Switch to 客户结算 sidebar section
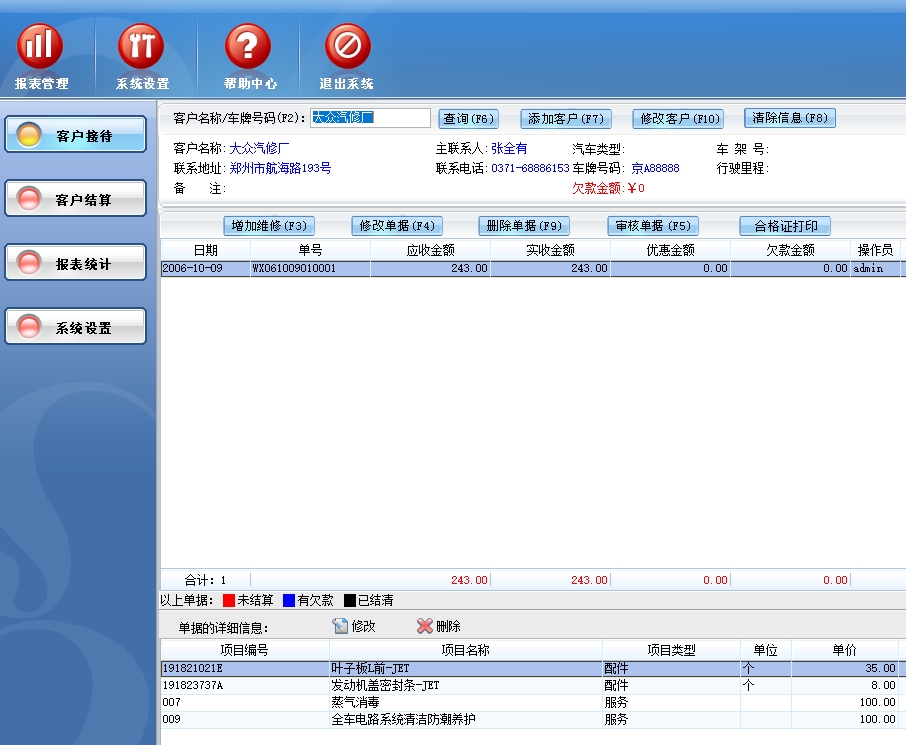This screenshot has height=745, width=906. pos(76,200)
